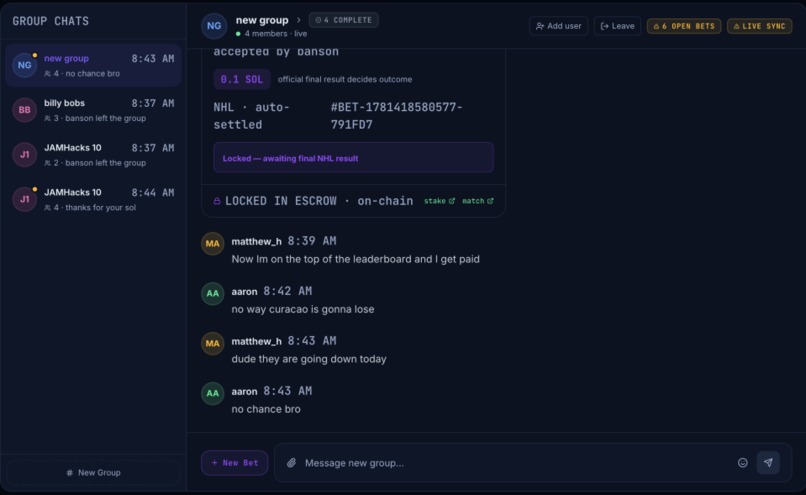Screen dimensions: 806x495
Task: Click the # New Group button
Action: 93,472
